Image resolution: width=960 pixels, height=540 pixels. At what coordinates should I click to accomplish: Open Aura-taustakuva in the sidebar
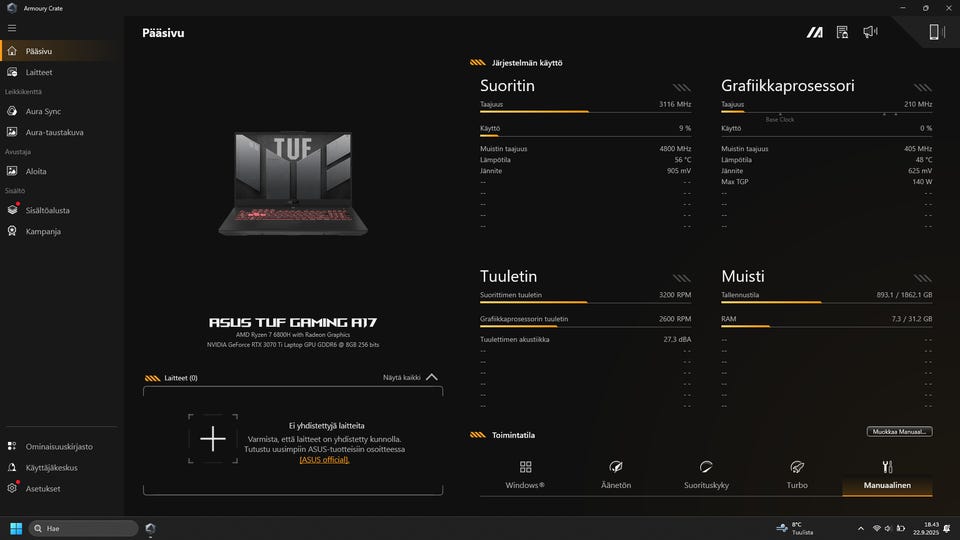[x=61, y=132]
